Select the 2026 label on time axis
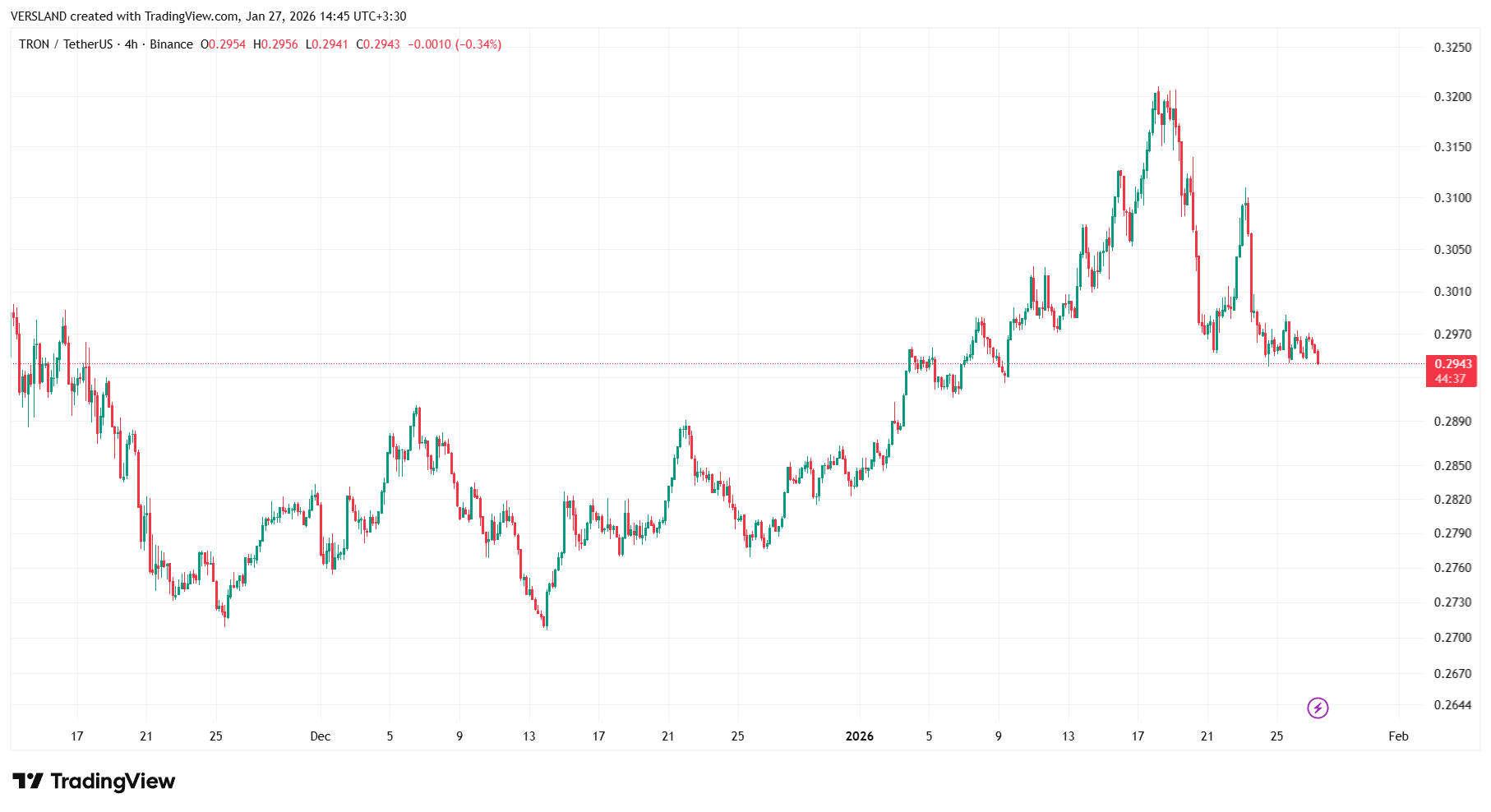The image size is (1491, 812). pos(859,736)
